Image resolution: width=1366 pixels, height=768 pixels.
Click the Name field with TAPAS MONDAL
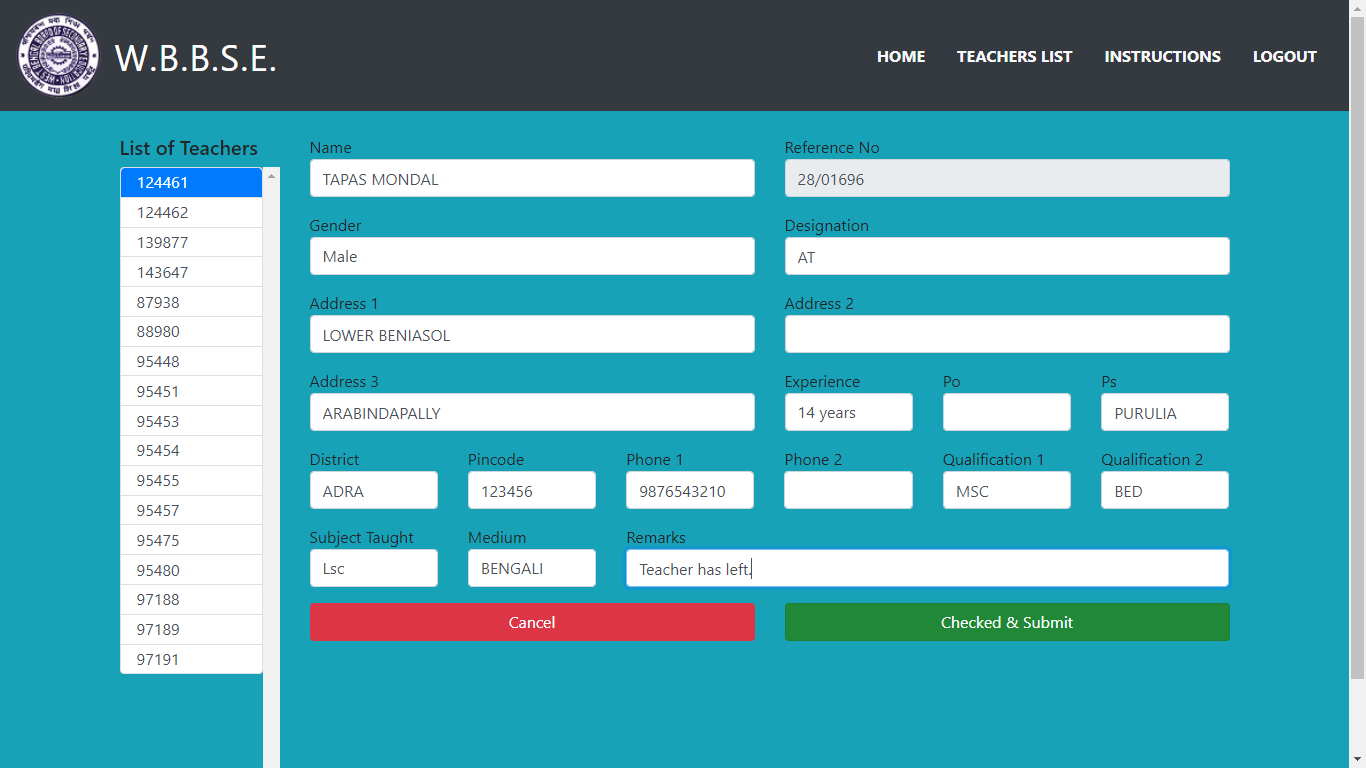pos(531,179)
